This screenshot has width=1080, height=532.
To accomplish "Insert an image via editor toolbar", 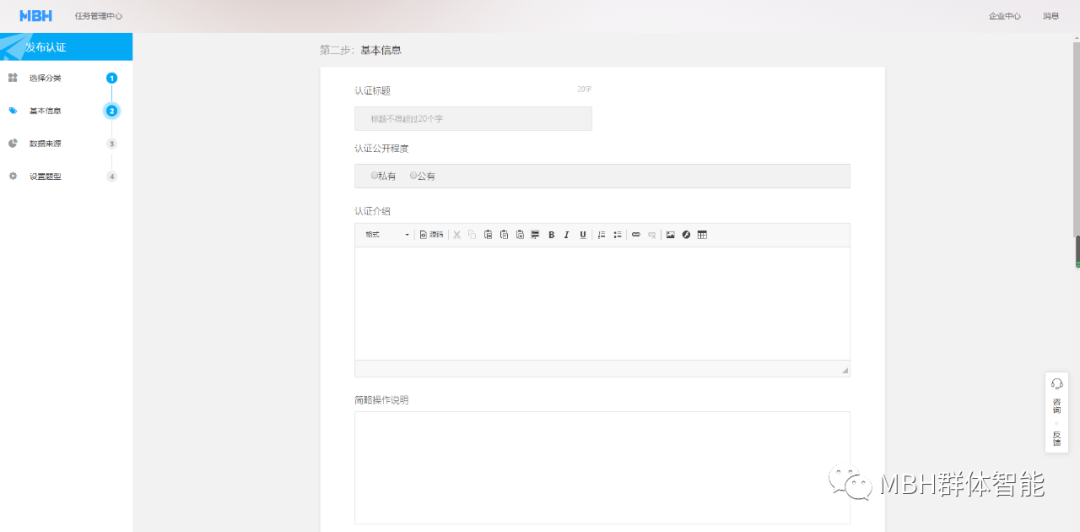I will (670, 235).
